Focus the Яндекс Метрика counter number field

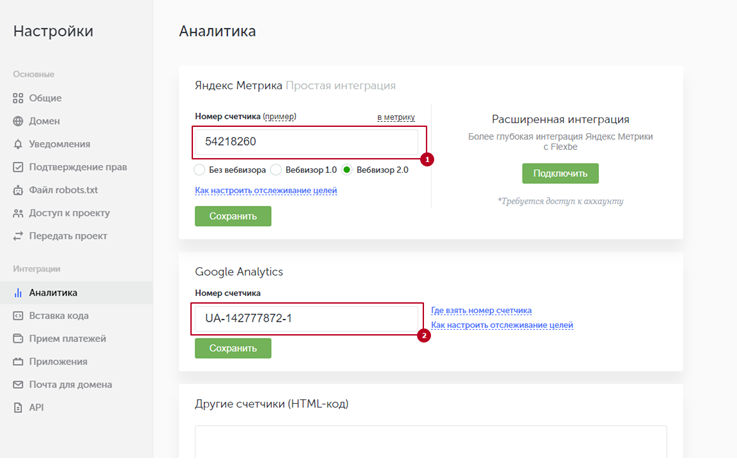tap(306, 142)
